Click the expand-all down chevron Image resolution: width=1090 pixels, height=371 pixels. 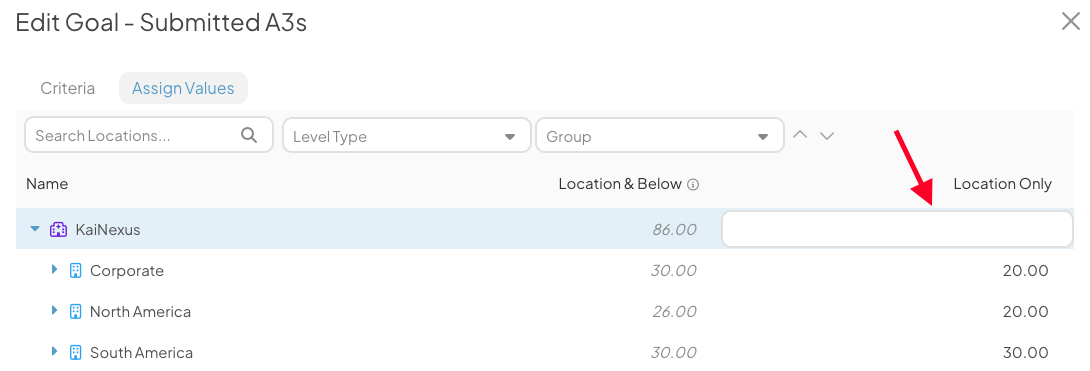[x=827, y=135]
